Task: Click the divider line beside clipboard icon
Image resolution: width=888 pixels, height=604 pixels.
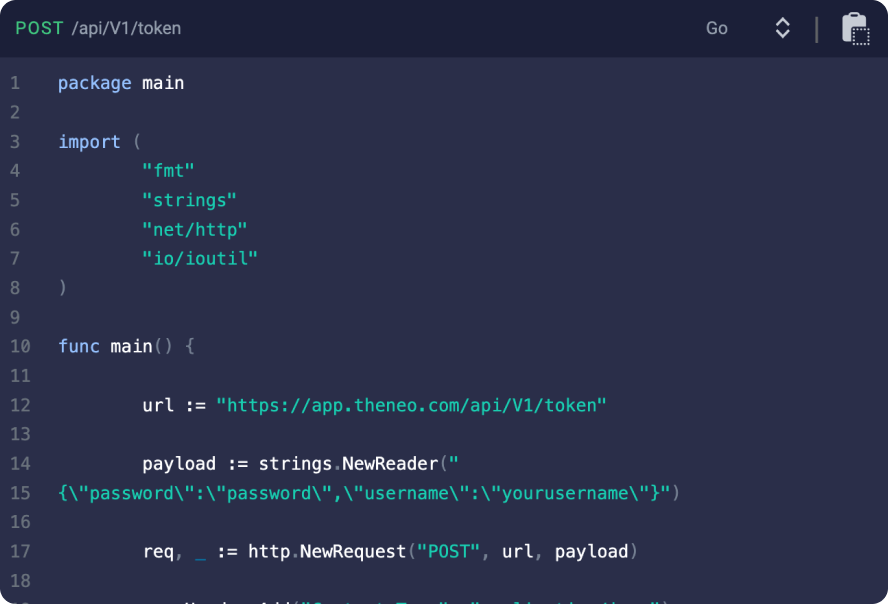Action: (x=817, y=28)
